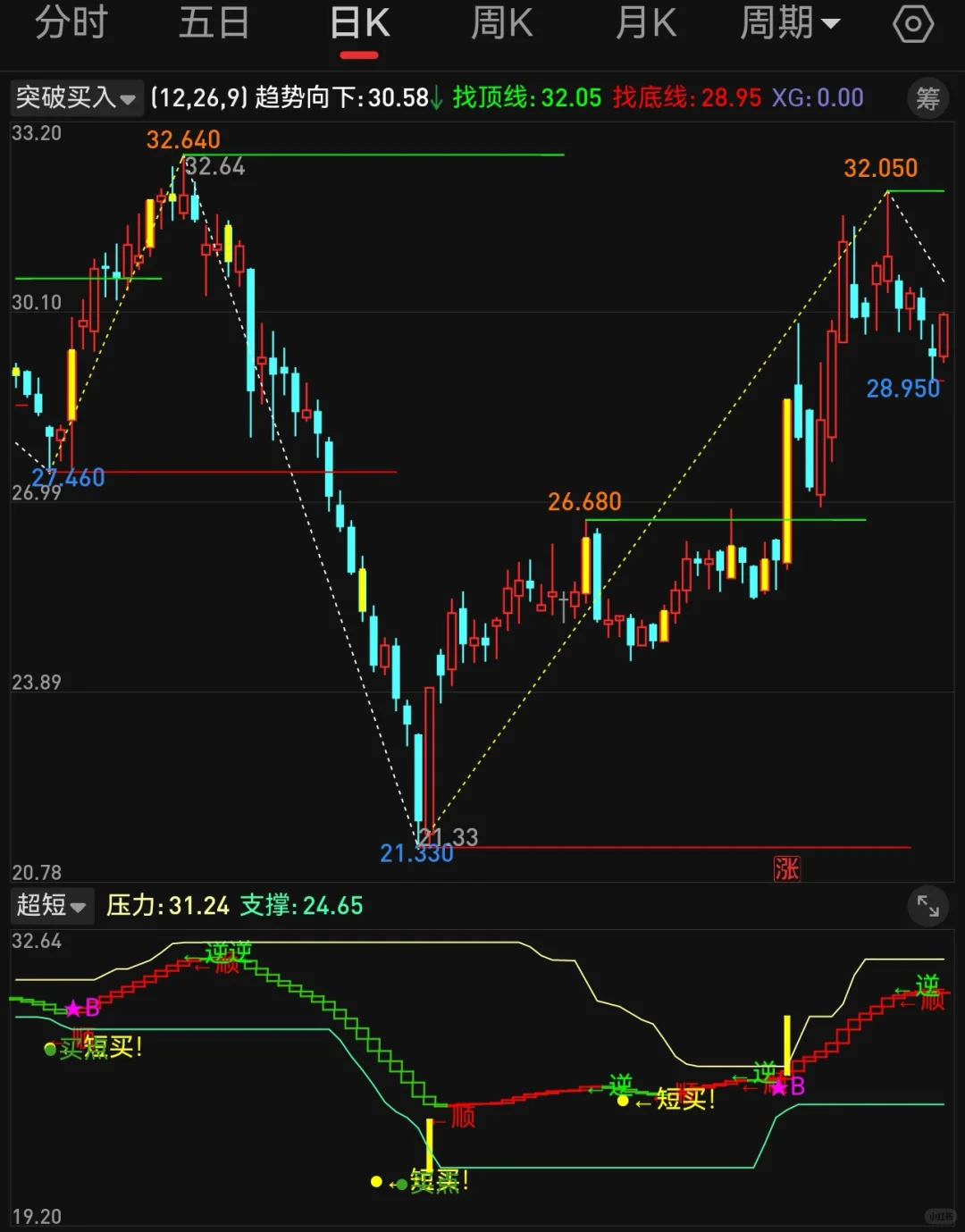Click the sub-chart 32.64 axis value
This screenshot has height=1232, width=965.
point(37,941)
